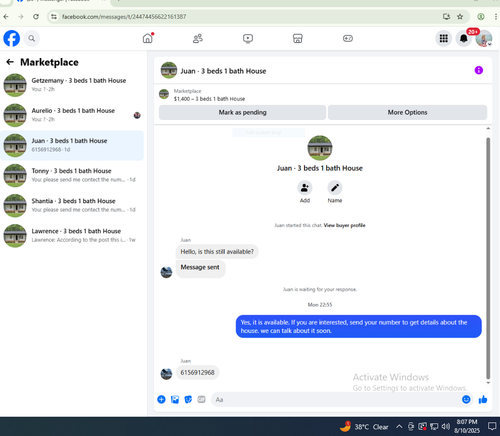Viewport: 500px width, 436px height.
Task: Open the taskbar weather widget 38°C Clear
Action: click(x=364, y=426)
